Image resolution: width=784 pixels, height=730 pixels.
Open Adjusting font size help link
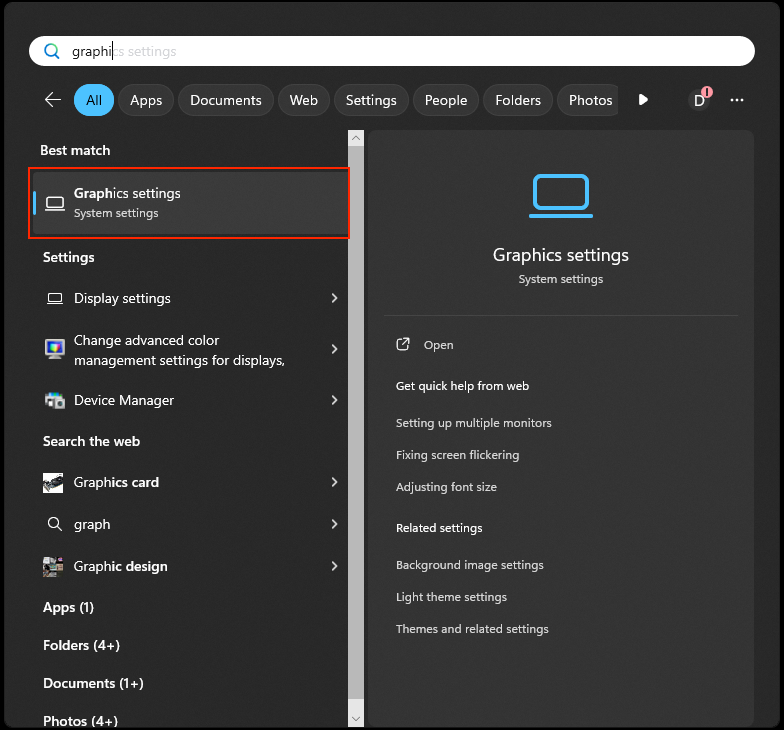pyautogui.click(x=446, y=487)
